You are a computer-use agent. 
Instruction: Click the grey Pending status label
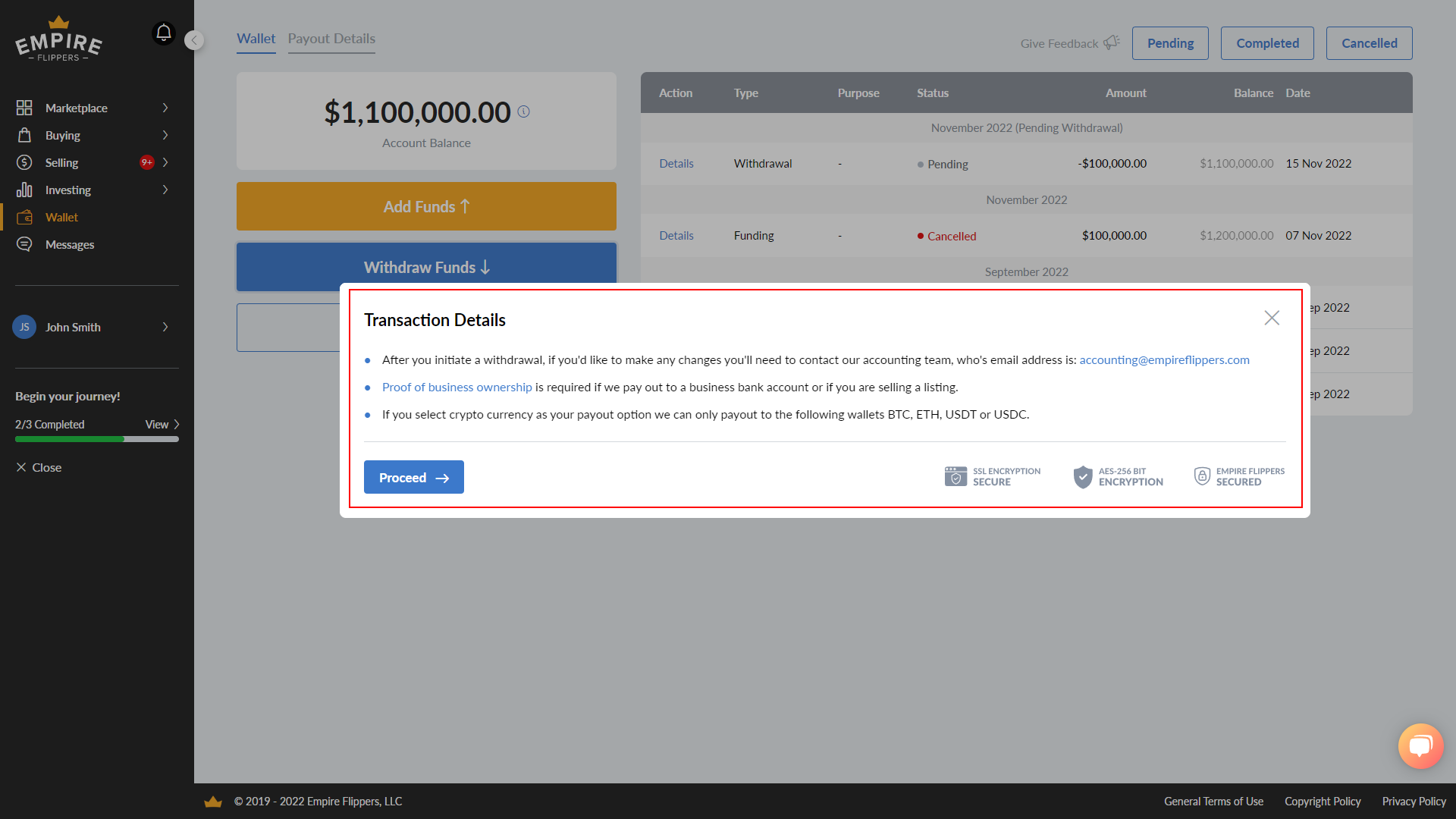pyautogui.click(x=943, y=164)
